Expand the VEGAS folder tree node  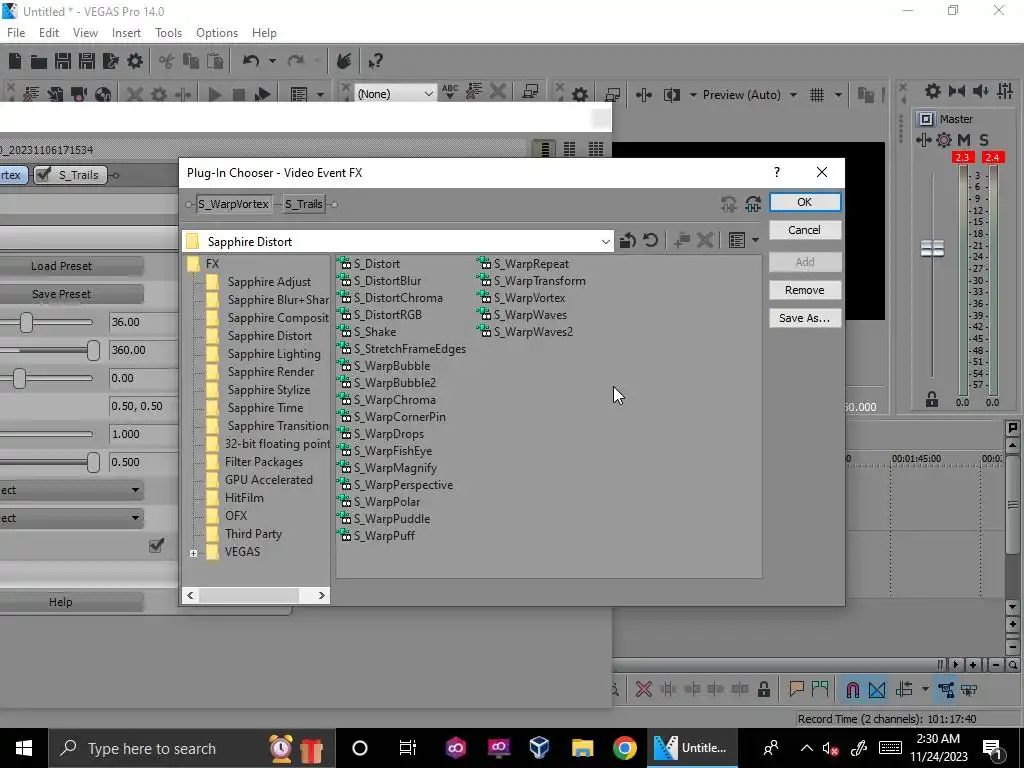click(193, 553)
